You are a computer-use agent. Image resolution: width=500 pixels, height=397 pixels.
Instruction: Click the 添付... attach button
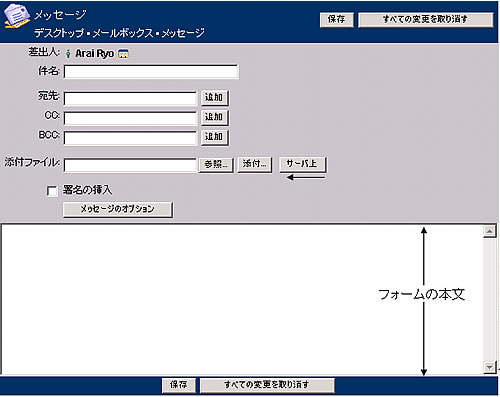point(255,164)
